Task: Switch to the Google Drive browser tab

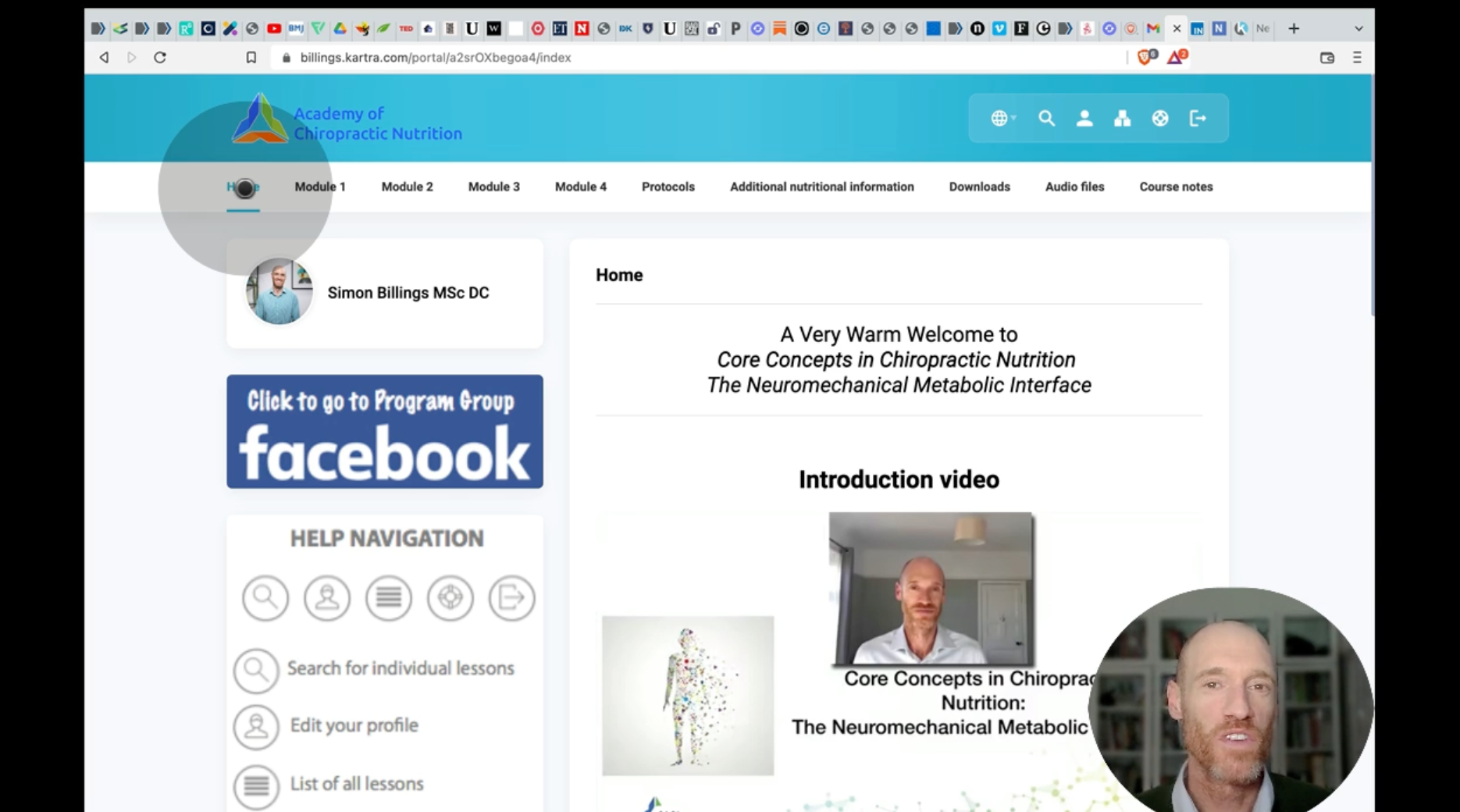Action: [x=340, y=28]
